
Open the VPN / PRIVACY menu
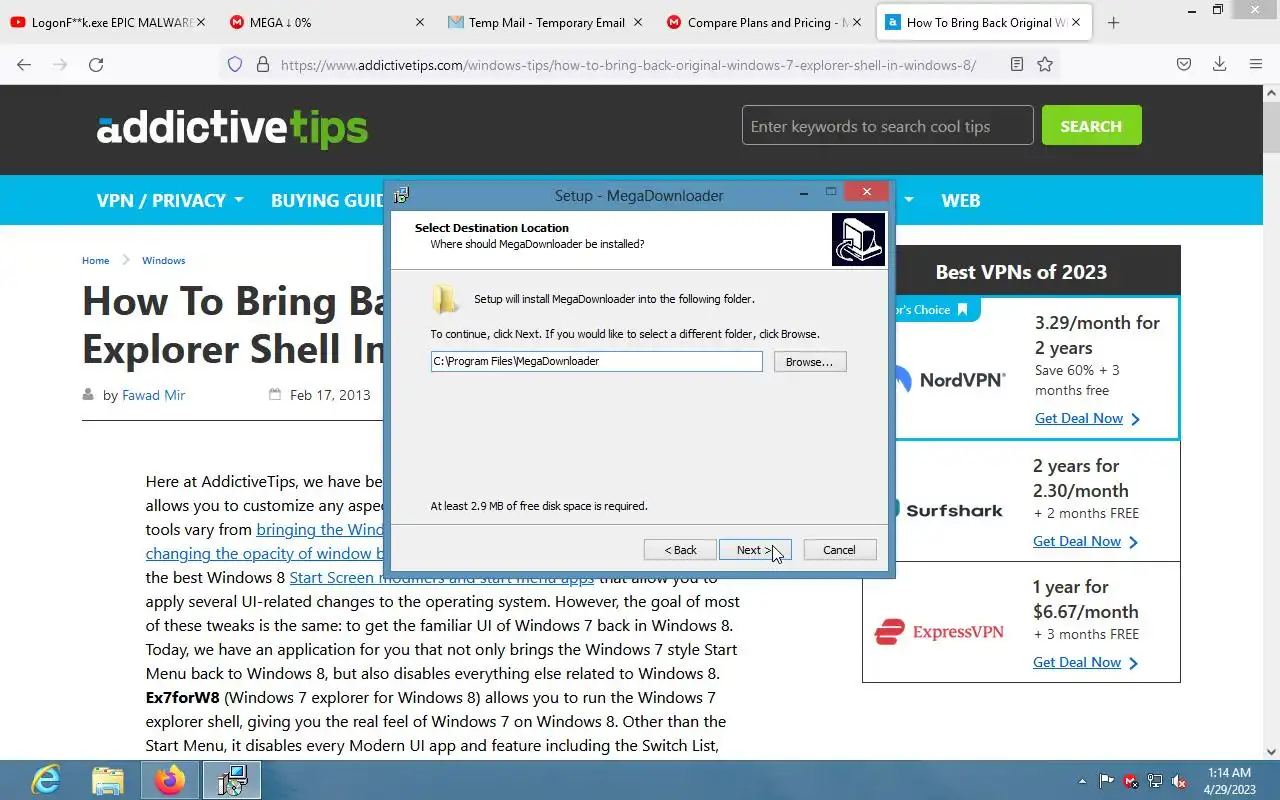click(x=170, y=200)
